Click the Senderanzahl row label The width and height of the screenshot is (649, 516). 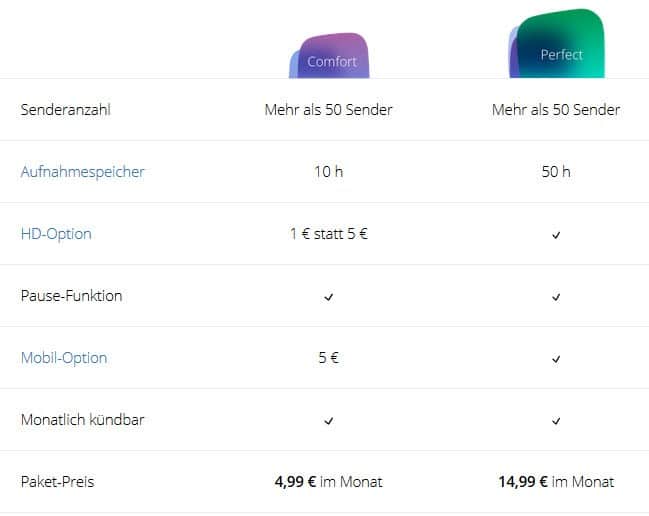tap(65, 110)
